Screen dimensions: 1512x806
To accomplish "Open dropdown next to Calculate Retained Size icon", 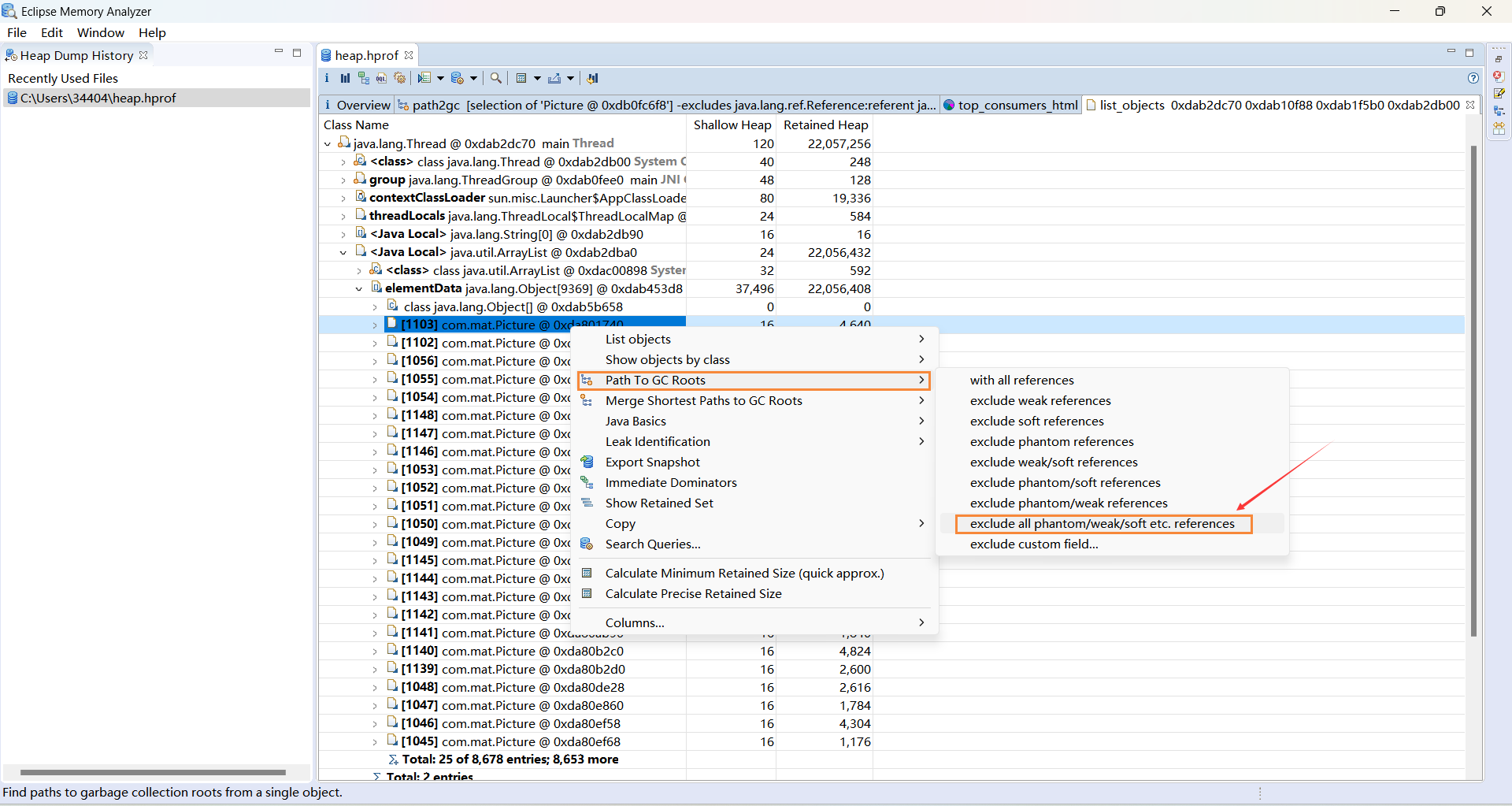I will click(537, 78).
